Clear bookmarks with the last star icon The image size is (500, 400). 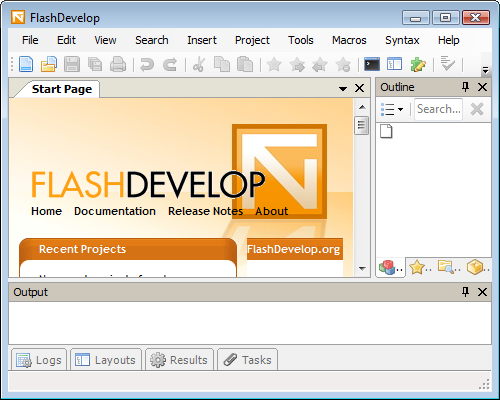tap(343, 64)
